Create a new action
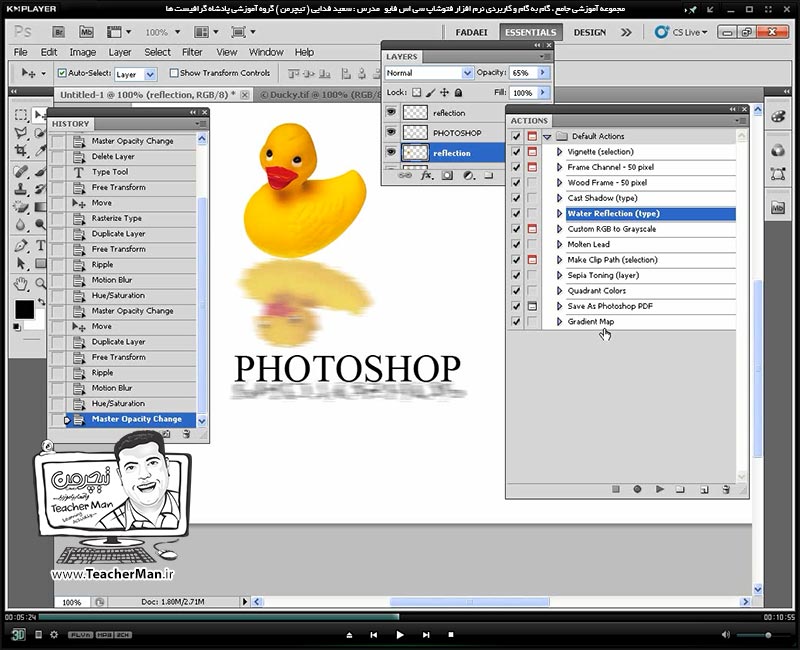 coord(704,489)
